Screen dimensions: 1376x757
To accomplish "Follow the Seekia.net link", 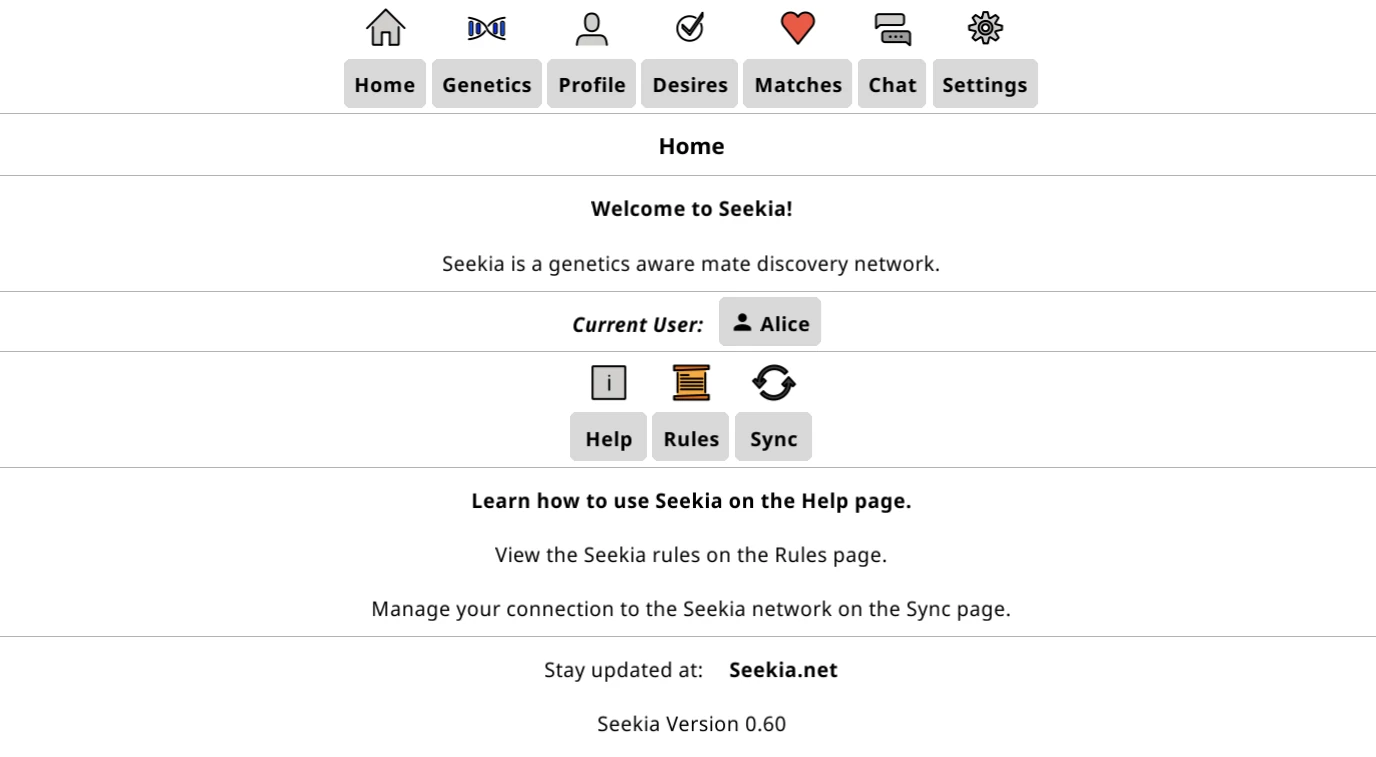I will tap(783, 670).
